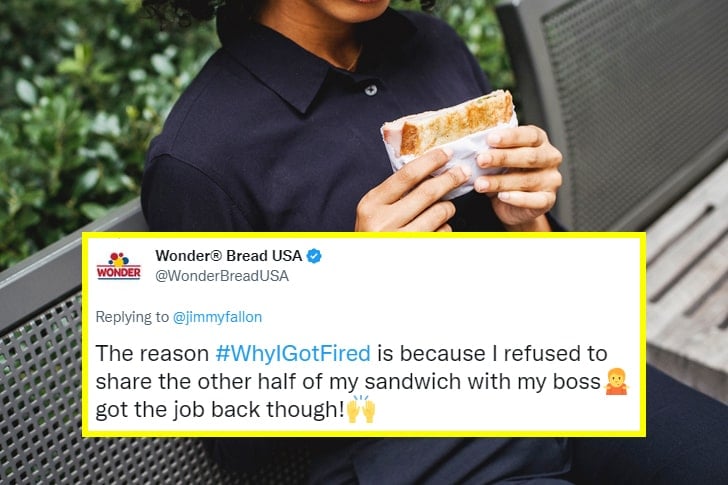Viewport: 728px width, 485px height.
Task: Open the Wonder® Bread USA display name
Action: [x=228, y=256]
